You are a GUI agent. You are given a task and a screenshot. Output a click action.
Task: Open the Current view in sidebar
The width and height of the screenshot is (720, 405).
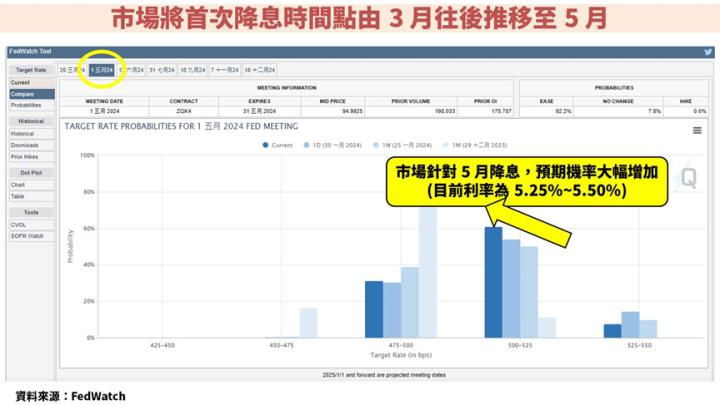pyautogui.click(x=20, y=82)
